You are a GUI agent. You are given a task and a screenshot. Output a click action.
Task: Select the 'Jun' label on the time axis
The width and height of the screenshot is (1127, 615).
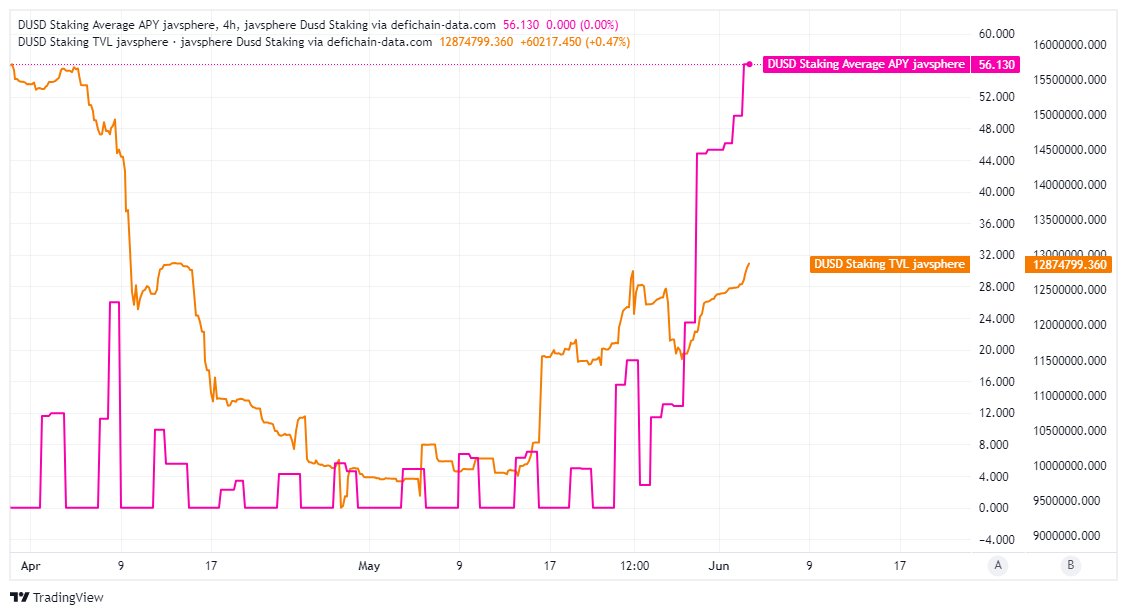[717, 565]
